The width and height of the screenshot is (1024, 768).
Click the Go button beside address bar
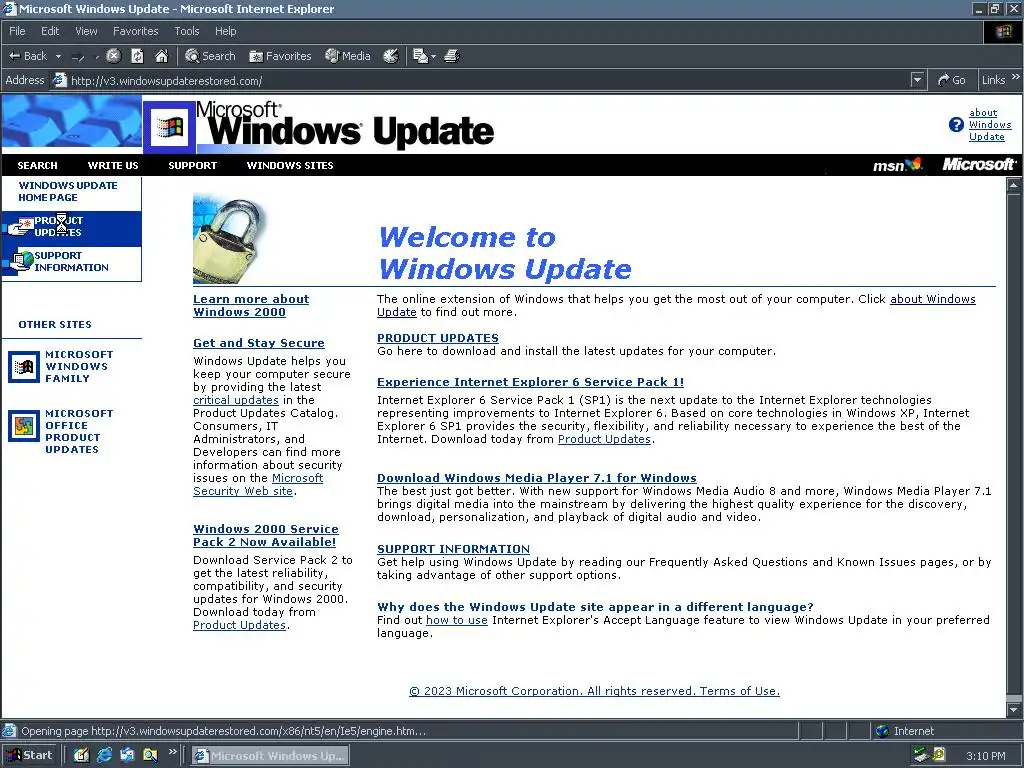tap(952, 80)
